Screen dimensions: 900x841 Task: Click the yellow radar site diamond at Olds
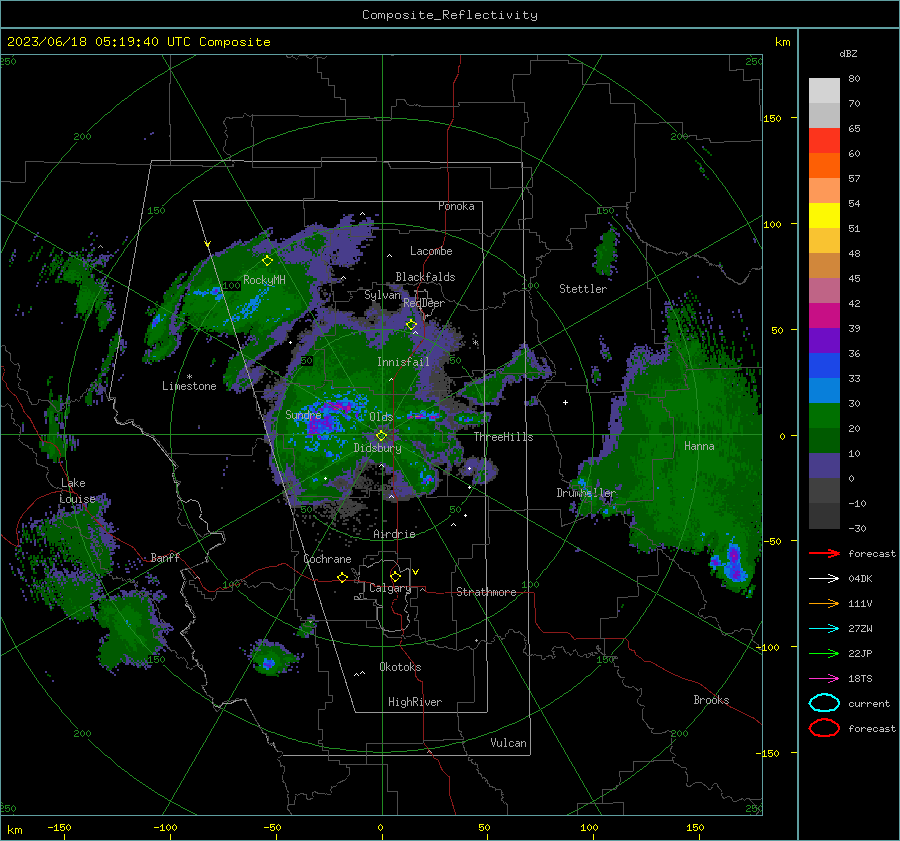coord(381,436)
